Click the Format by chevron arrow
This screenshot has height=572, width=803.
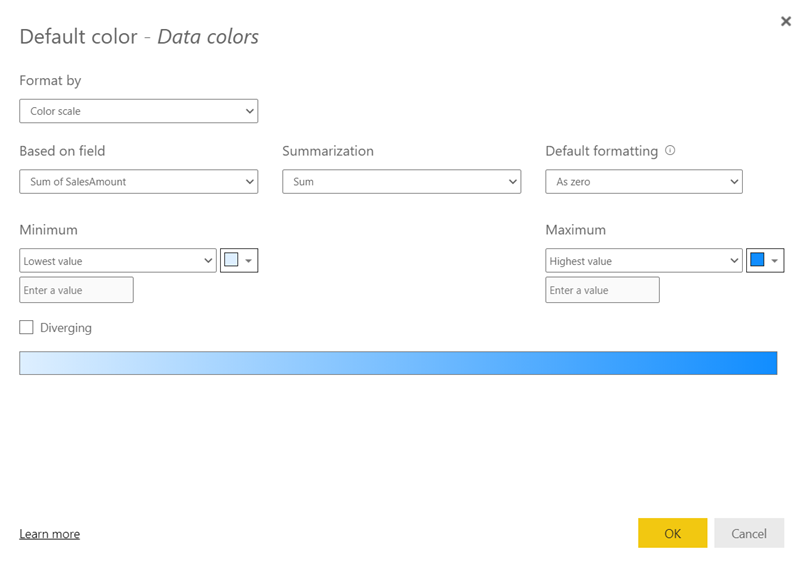[x=249, y=111]
